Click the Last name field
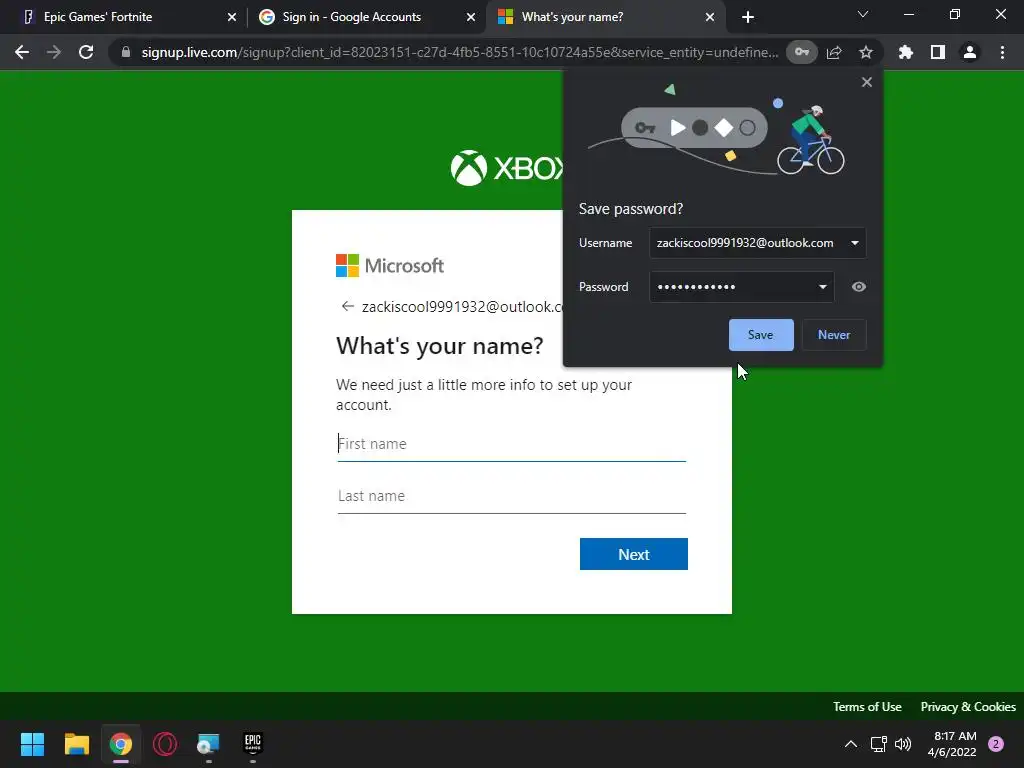This screenshot has width=1024, height=768. 511,496
